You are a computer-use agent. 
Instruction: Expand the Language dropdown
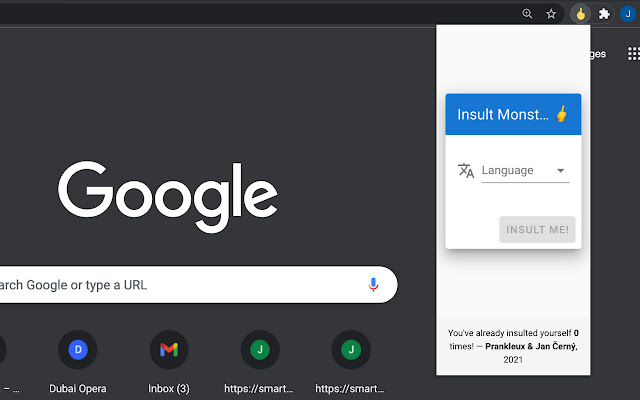point(525,171)
